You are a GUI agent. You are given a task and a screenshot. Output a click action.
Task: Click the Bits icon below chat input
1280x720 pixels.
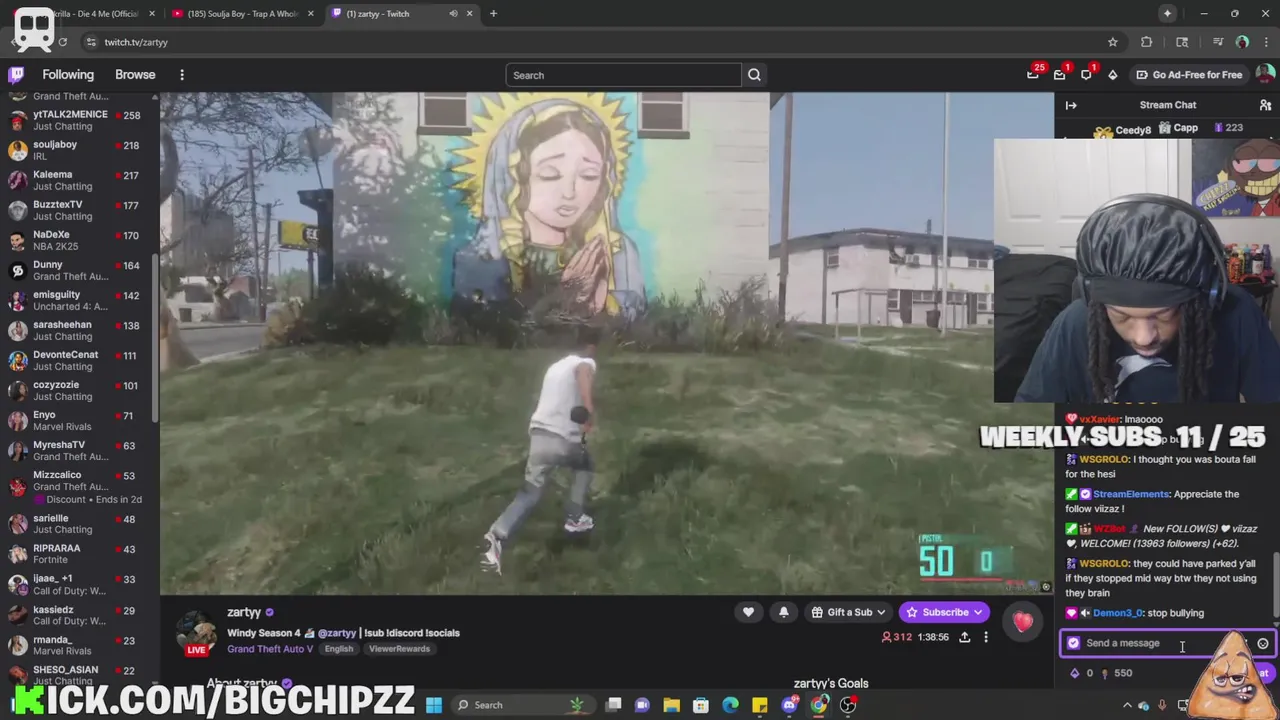(x=1075, y=673)
